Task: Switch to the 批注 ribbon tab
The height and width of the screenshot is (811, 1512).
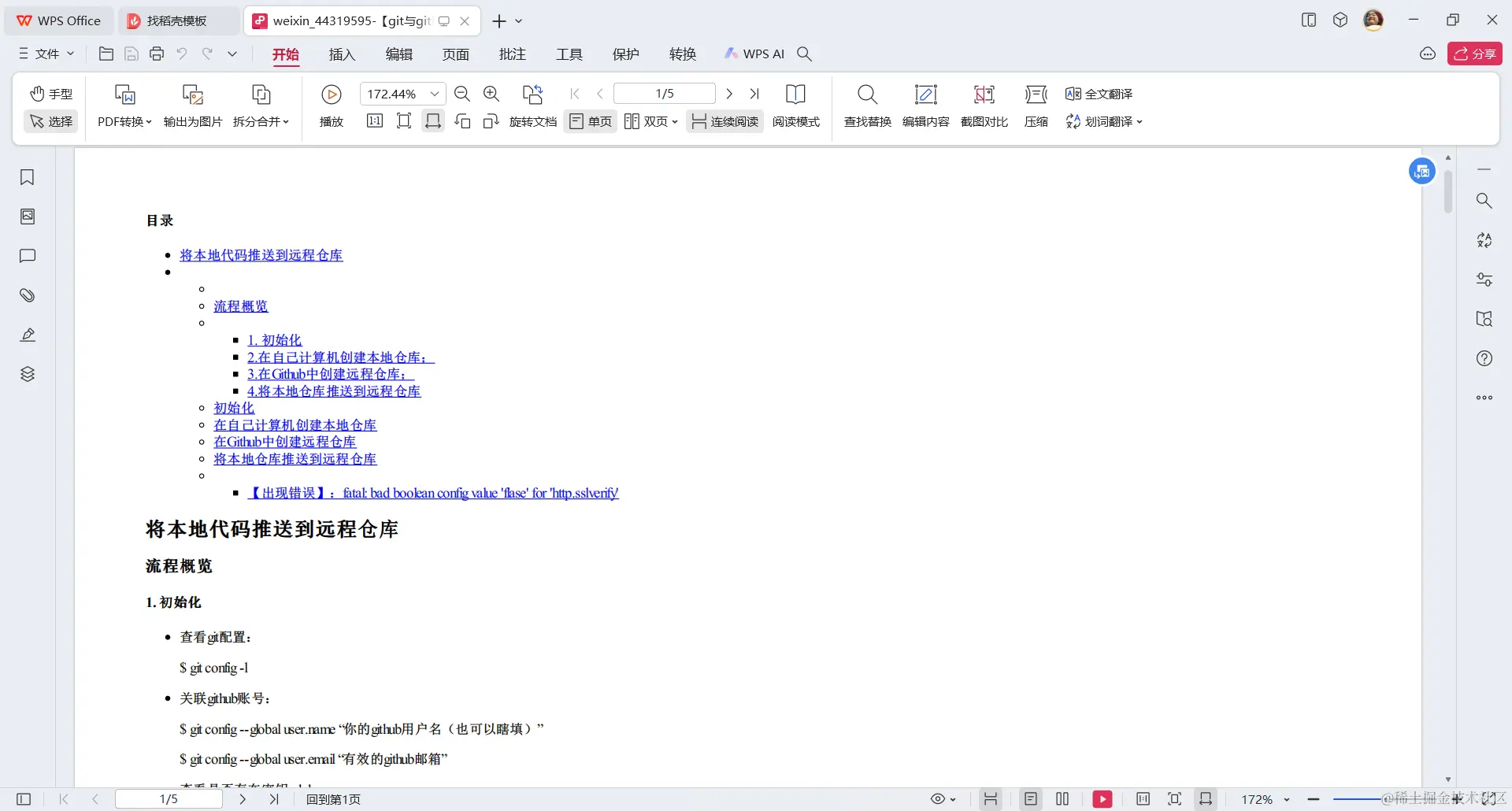Action: [x=512, y=54]
